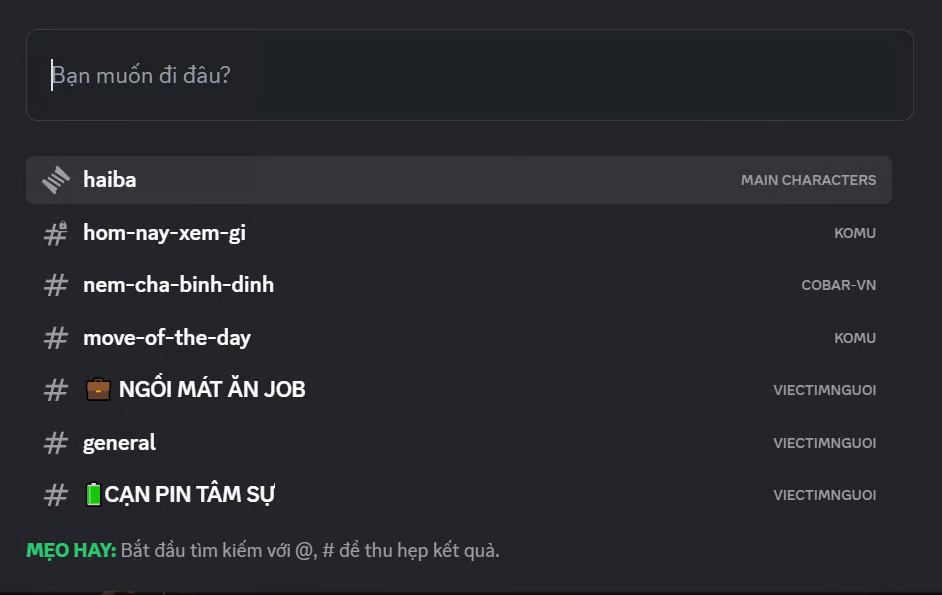Screen dimensions: 942x595
Task: Click the briefcase emoji in NGỒI MÁT ĂN JOB
Action: tap(98, 390)
